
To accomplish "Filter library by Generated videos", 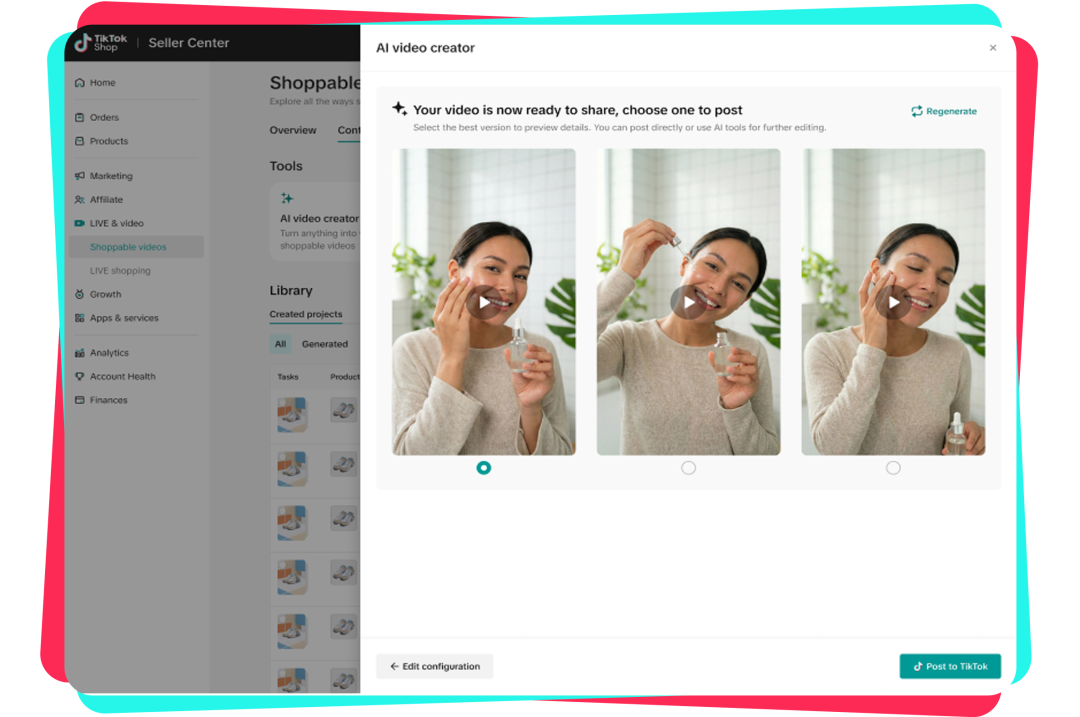I will point(327,343).
